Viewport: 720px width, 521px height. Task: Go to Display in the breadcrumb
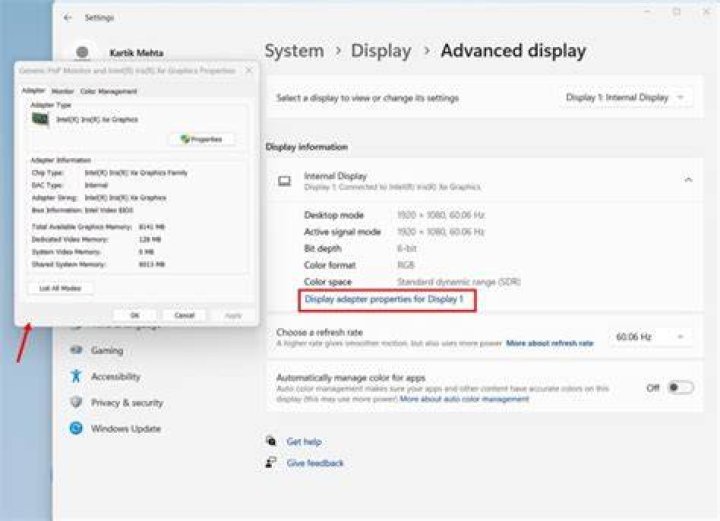[x=381, y=50]
